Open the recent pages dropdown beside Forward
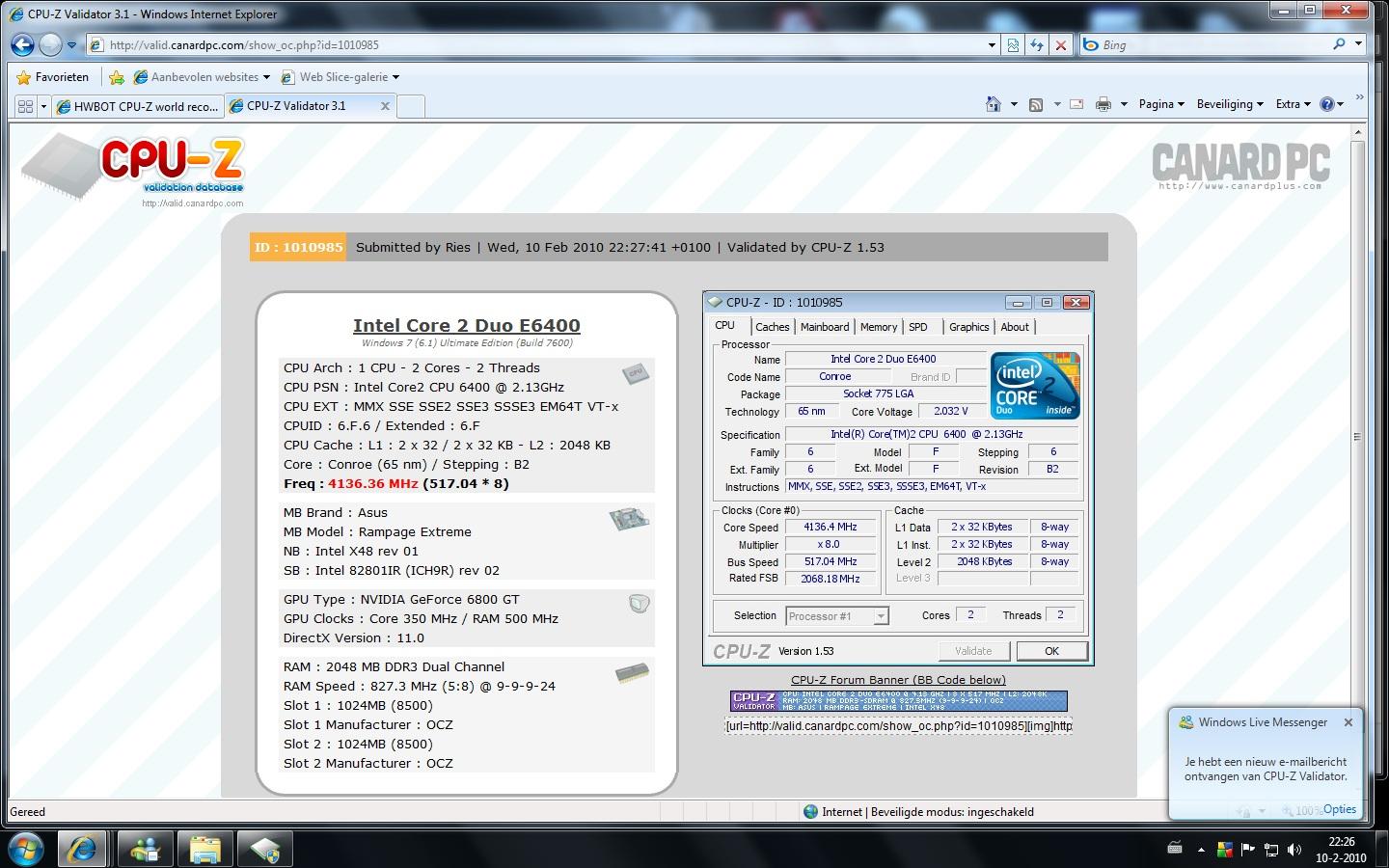The width and height of the screenshot is (1389, 868). 71,44
